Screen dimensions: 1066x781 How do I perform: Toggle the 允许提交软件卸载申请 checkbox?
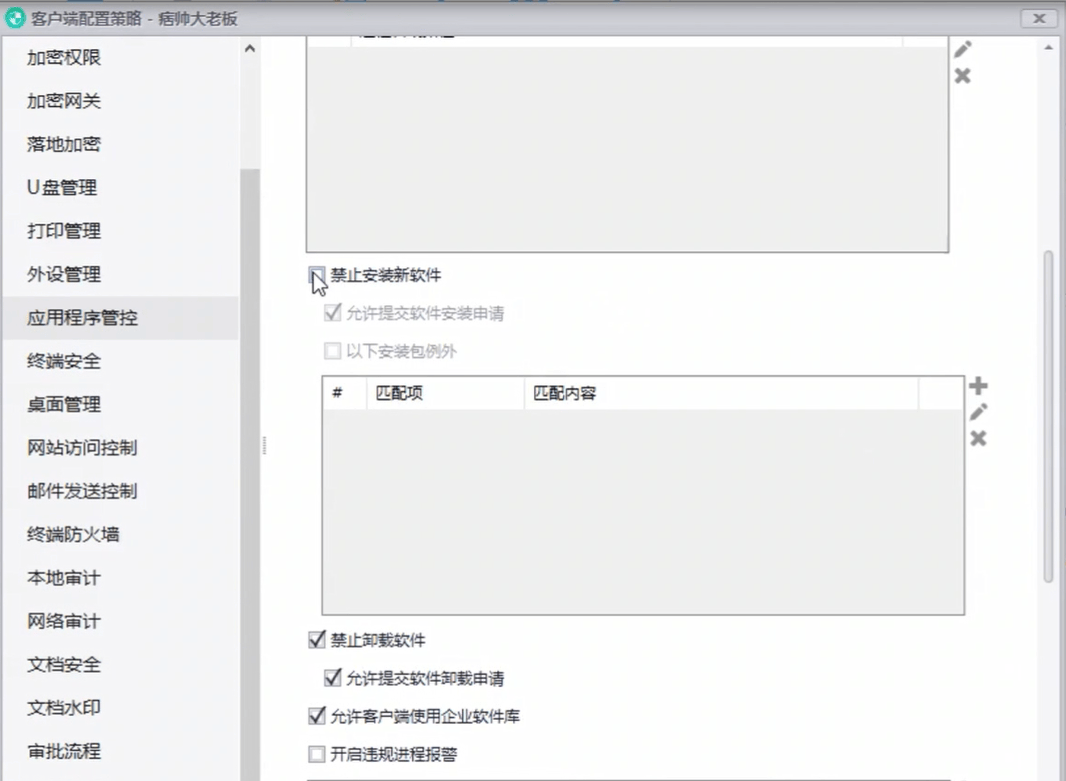point(333,678)
